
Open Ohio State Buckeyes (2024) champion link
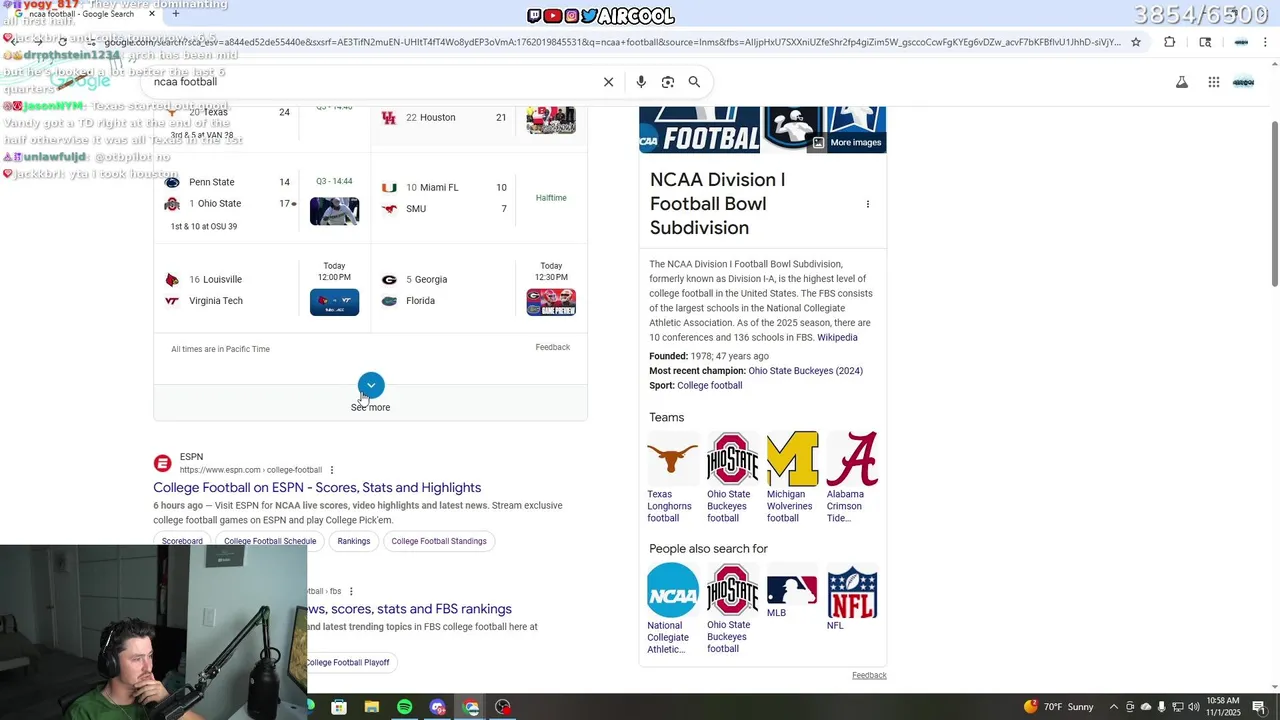click(806, 371)
